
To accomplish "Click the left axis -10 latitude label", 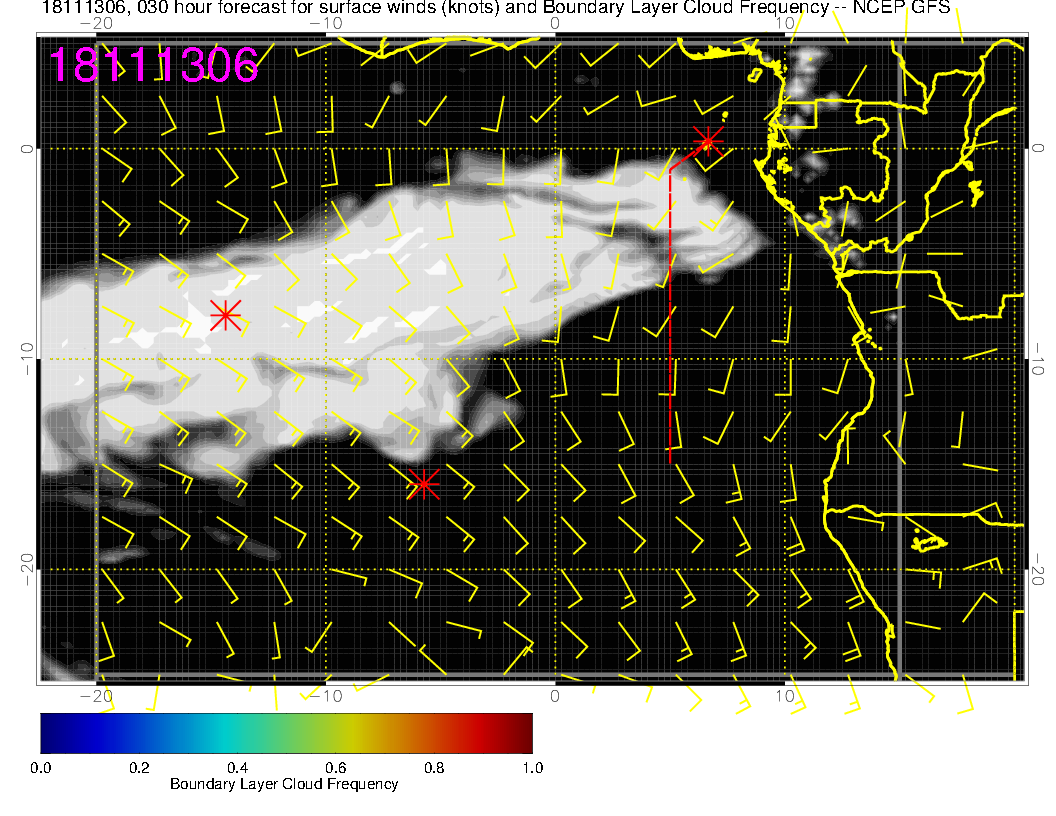I will click(26, 359).
